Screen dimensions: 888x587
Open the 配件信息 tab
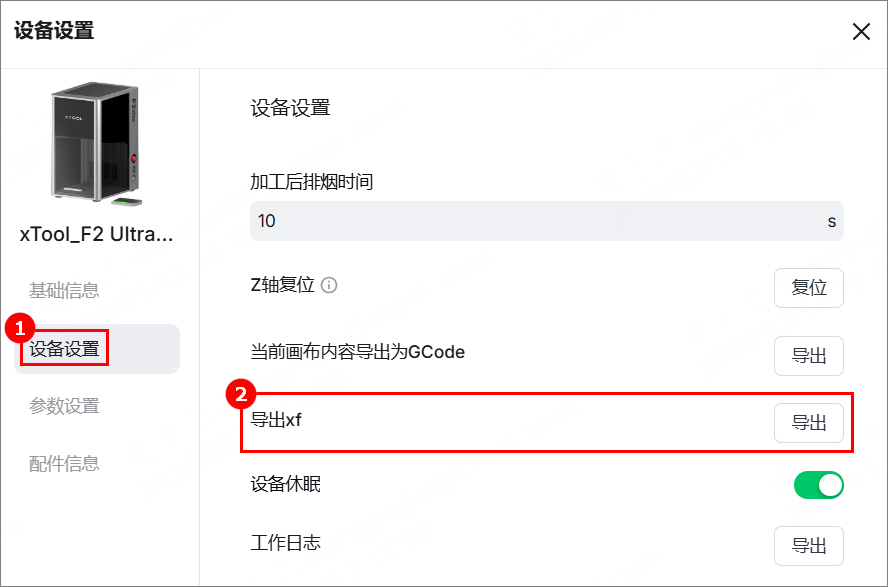point(64,464)
